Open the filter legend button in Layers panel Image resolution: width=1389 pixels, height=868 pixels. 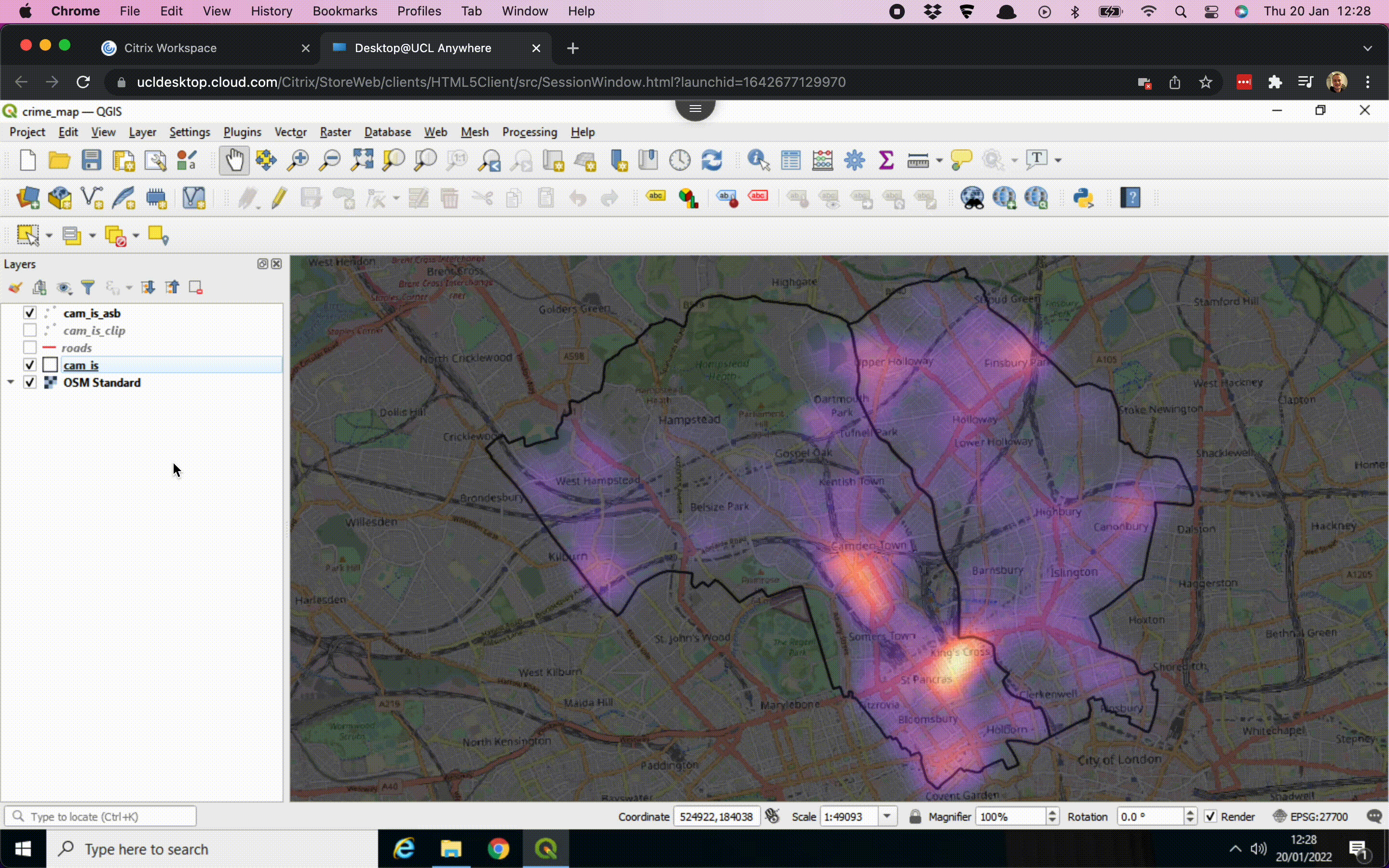pyautogui.click(x=88, y=287)
